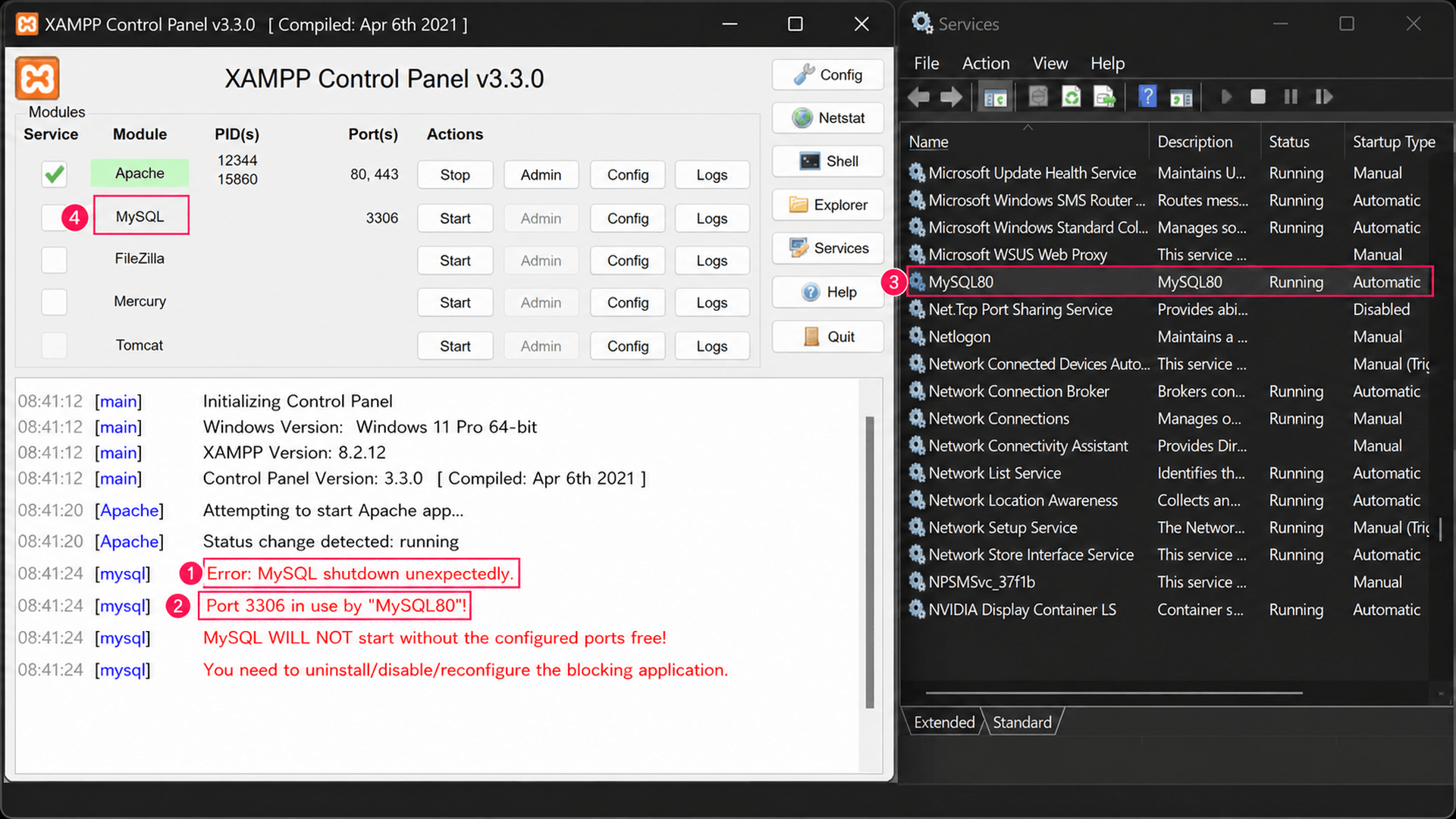
Task: Open Properties from the Services toolbar
Action: point(1037,97)
